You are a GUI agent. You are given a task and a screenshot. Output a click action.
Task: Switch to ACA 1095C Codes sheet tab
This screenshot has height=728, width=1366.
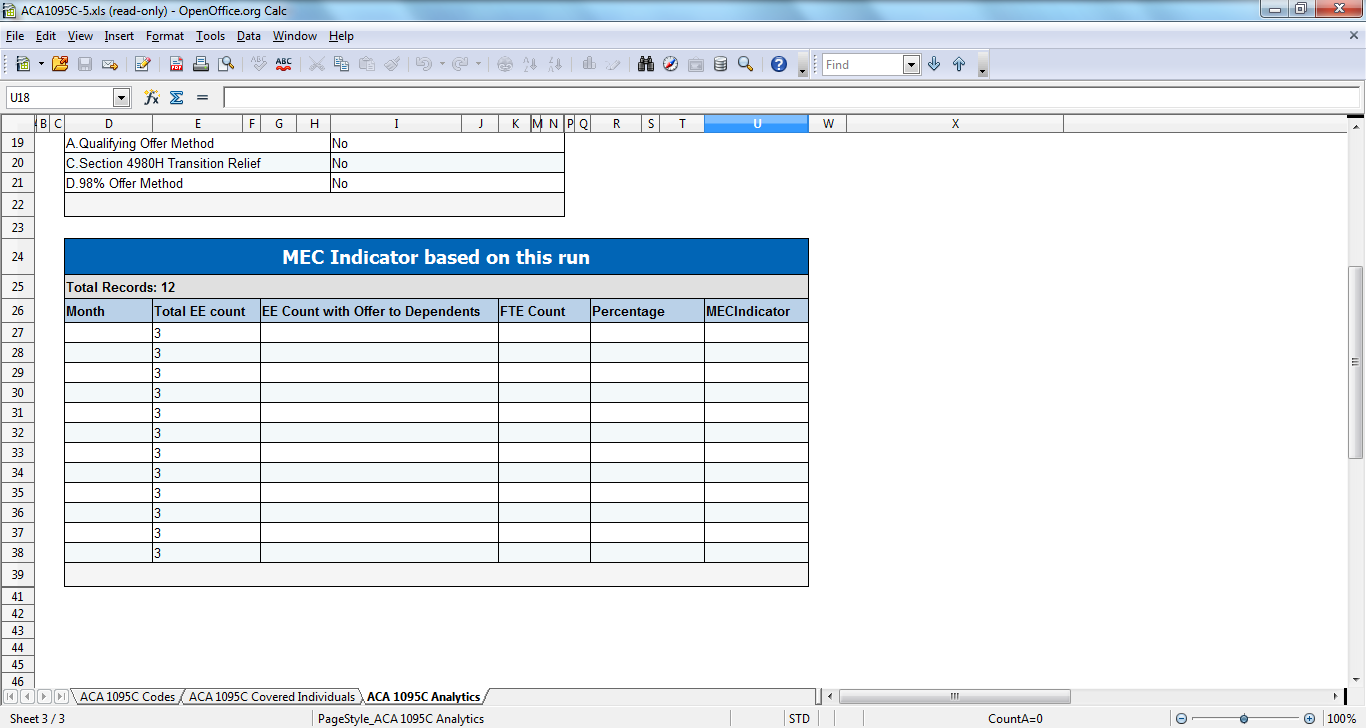pyautogui.click(x=127, y=696)
